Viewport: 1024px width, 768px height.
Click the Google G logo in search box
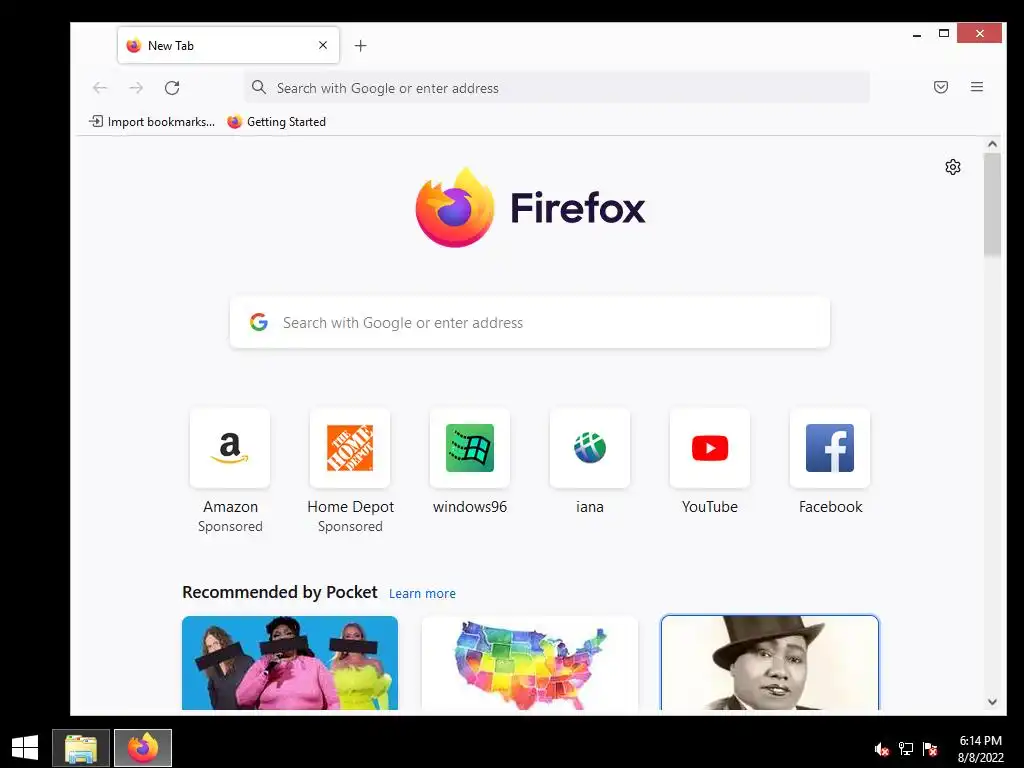tap(259, 322)
